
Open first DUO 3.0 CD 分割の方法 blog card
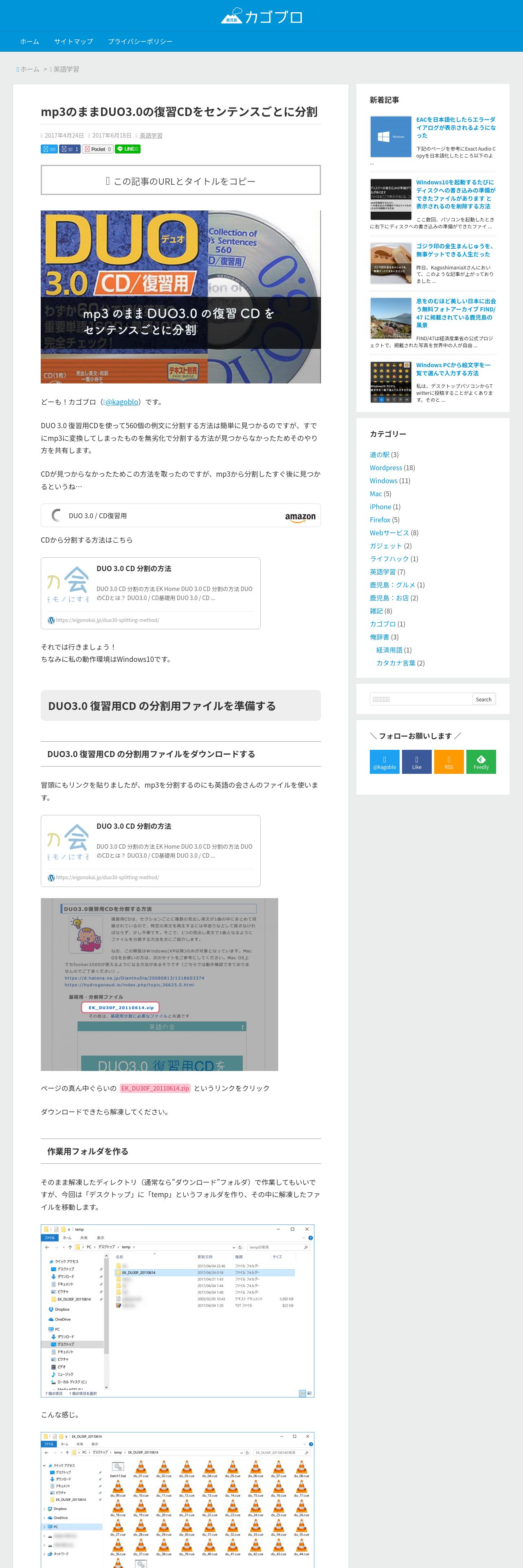[x=150, y=593]
